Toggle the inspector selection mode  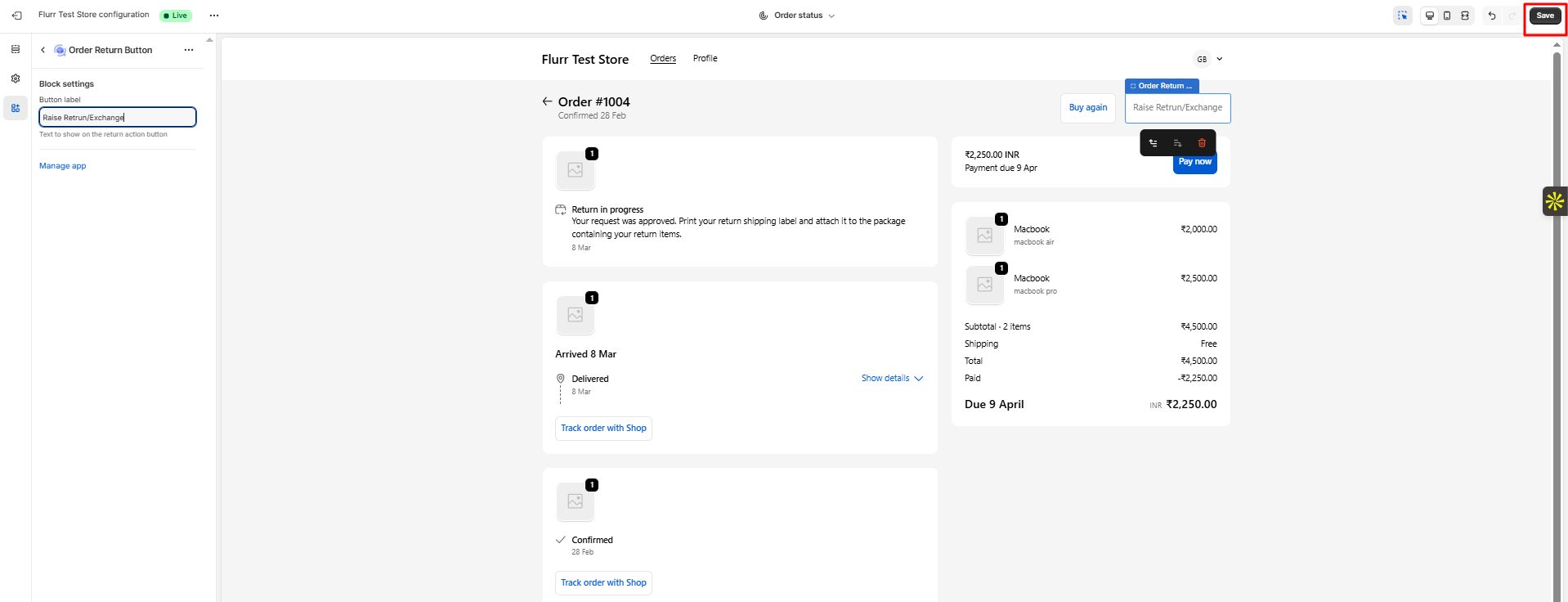point(1403,16)
